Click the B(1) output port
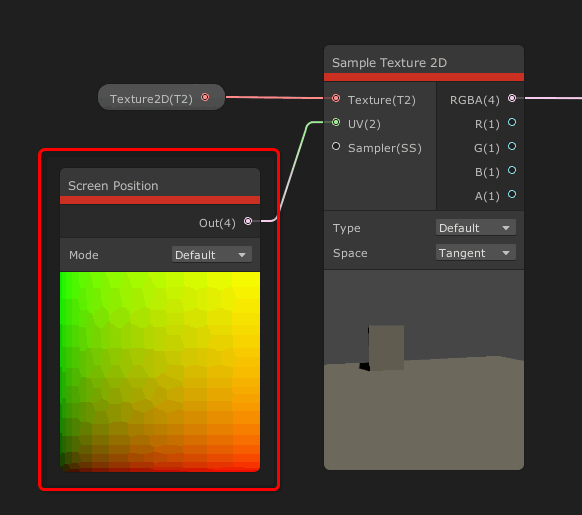Viewport: 582px width, 515px height. point(512,170)
